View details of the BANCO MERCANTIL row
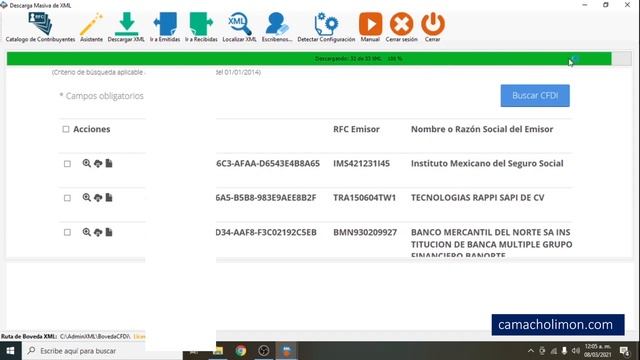 click(87, 232)
